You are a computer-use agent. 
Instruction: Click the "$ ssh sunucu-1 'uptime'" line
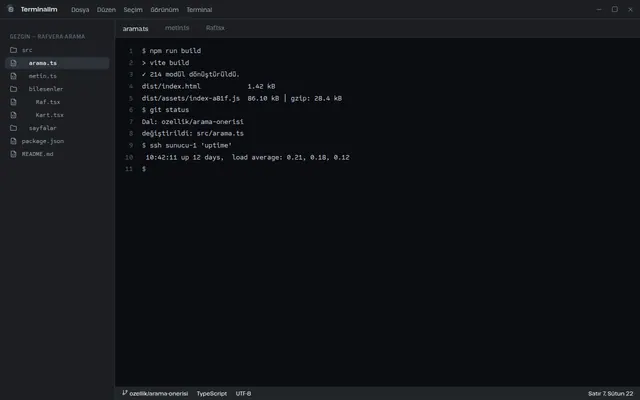point(187,145)
